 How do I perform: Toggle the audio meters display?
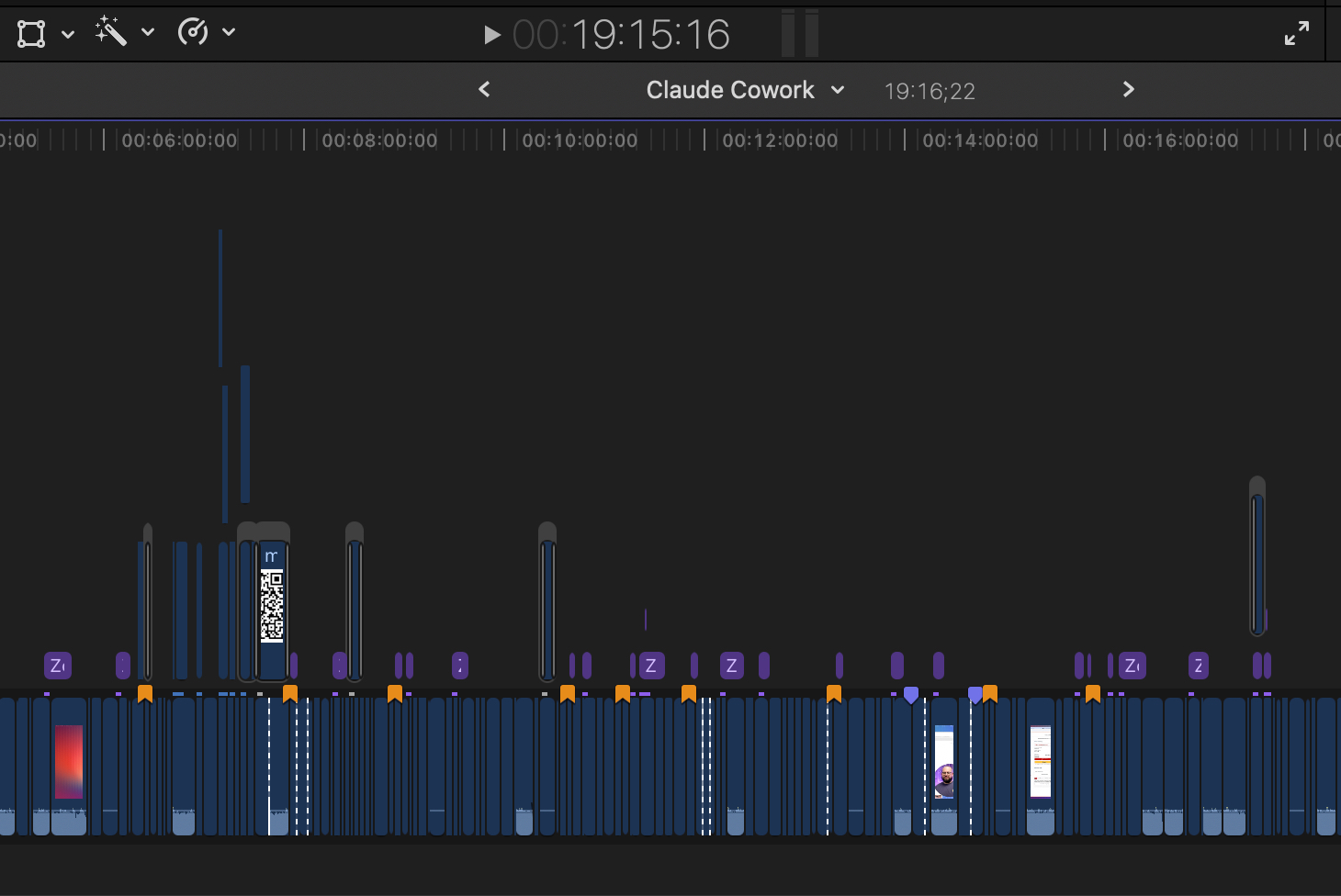799,34
